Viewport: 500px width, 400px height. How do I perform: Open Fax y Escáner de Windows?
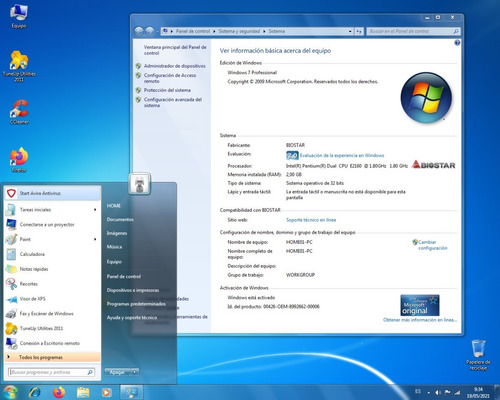pyautogui.click(x=52, y=313)
